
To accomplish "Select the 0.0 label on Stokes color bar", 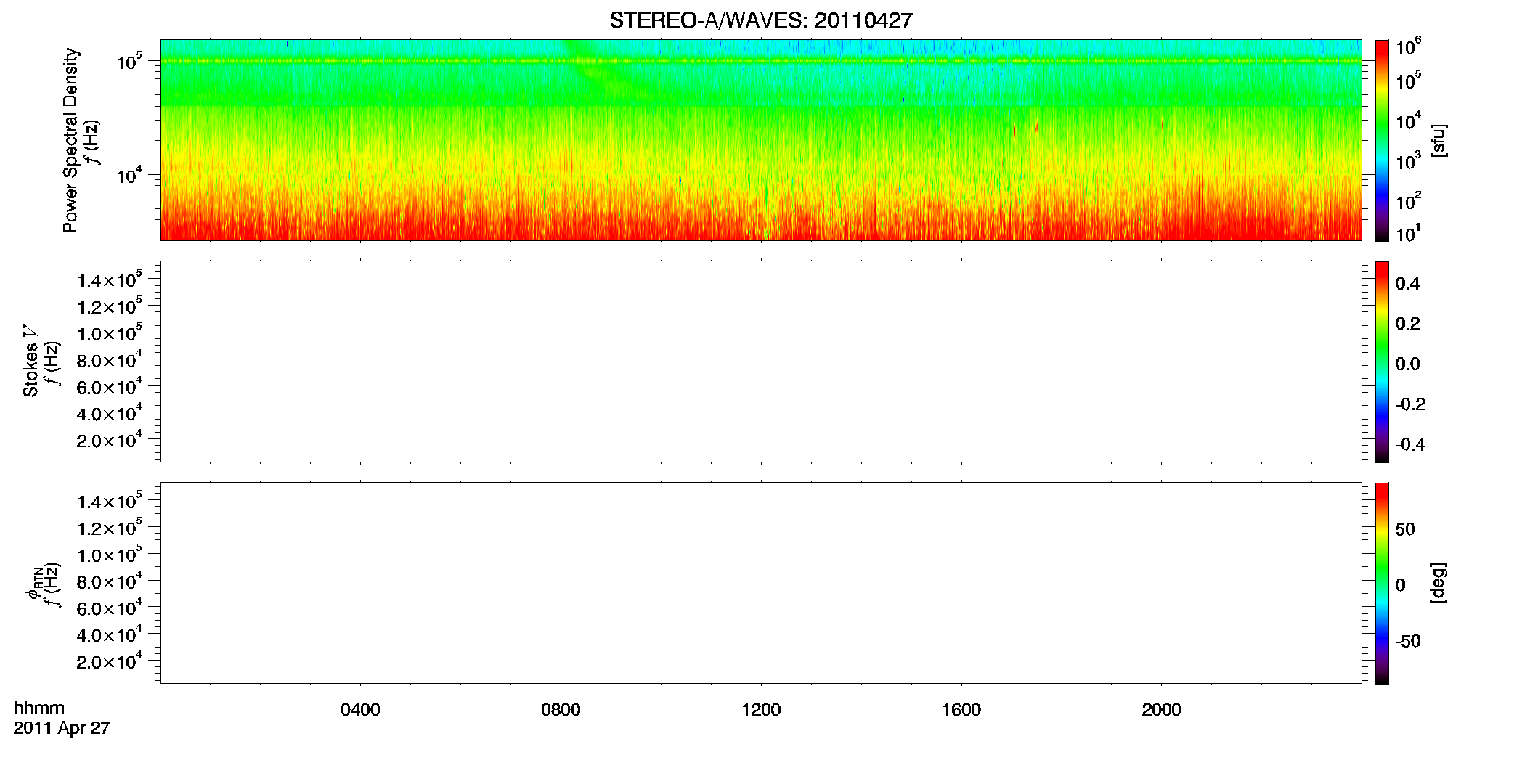I will coord(1407,364).
